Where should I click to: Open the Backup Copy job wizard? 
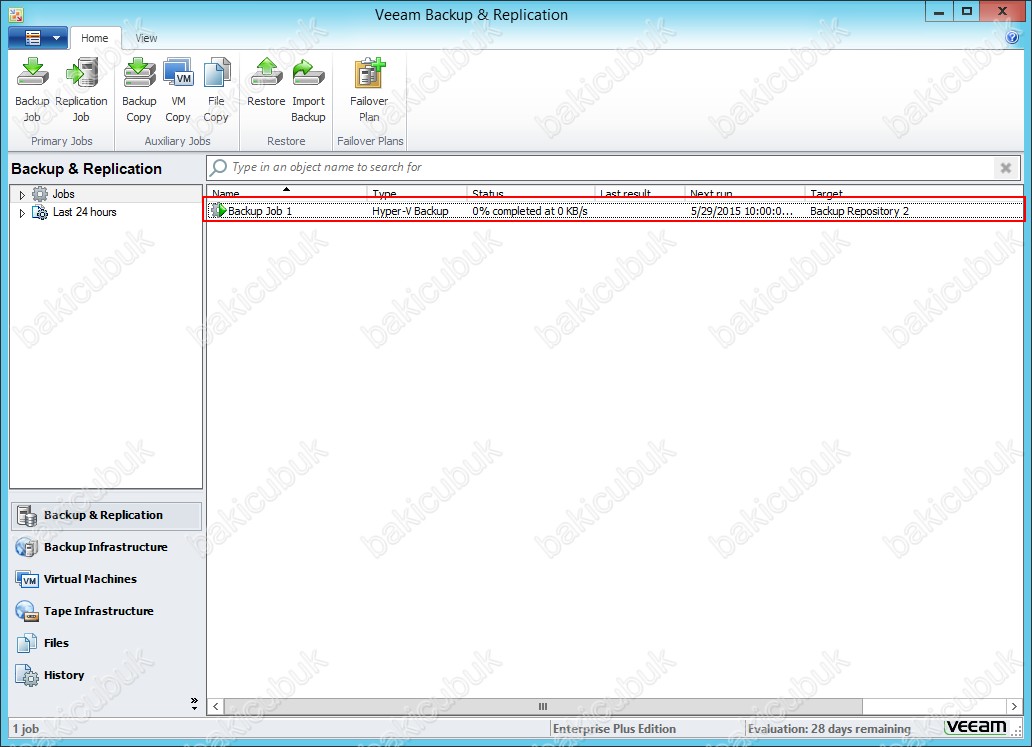click(139, 90)
